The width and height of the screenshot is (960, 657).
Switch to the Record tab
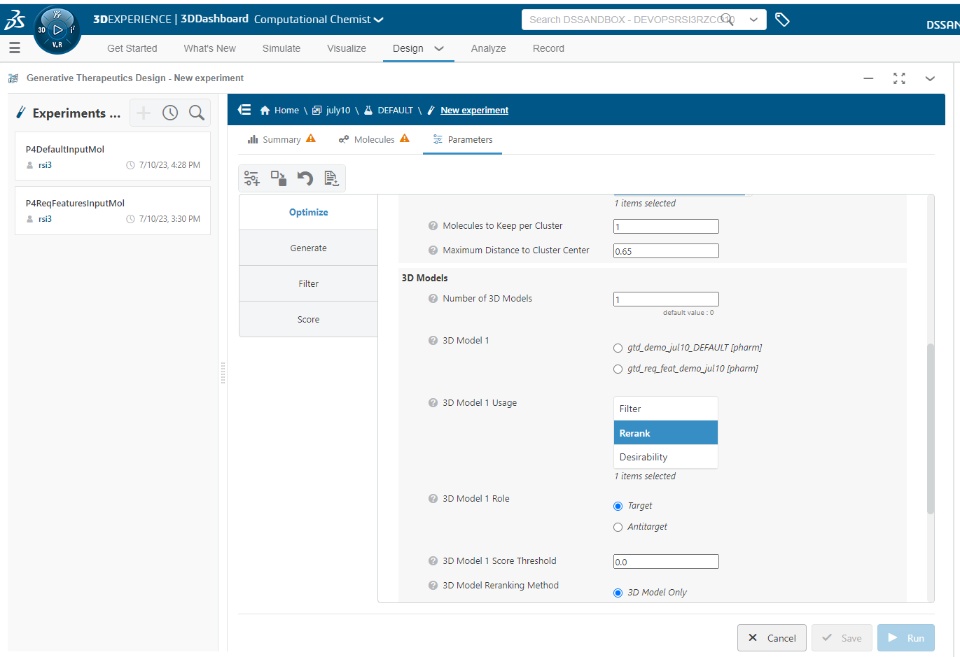pos(549,48)
